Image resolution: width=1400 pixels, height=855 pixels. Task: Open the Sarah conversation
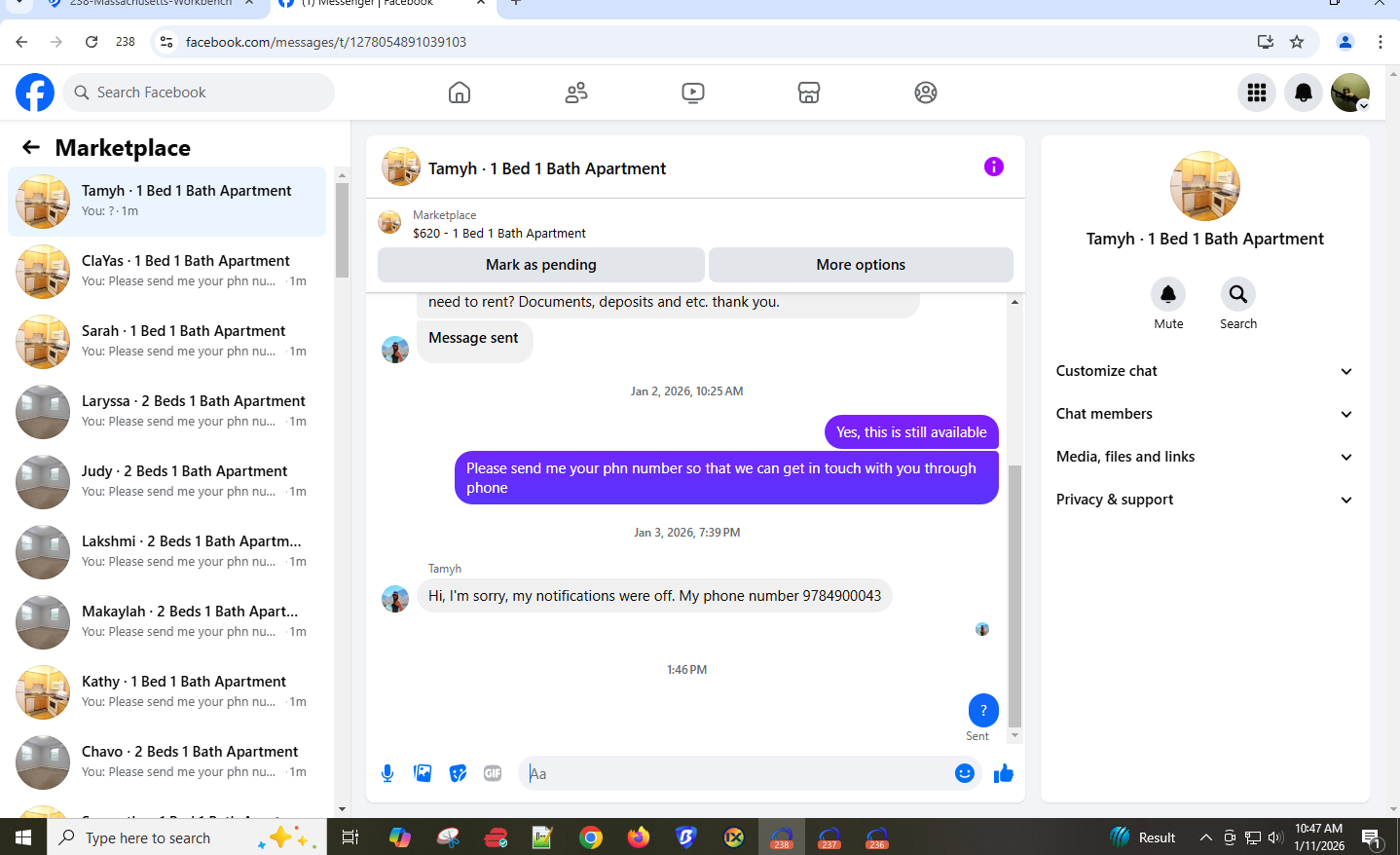coord(167,342)
